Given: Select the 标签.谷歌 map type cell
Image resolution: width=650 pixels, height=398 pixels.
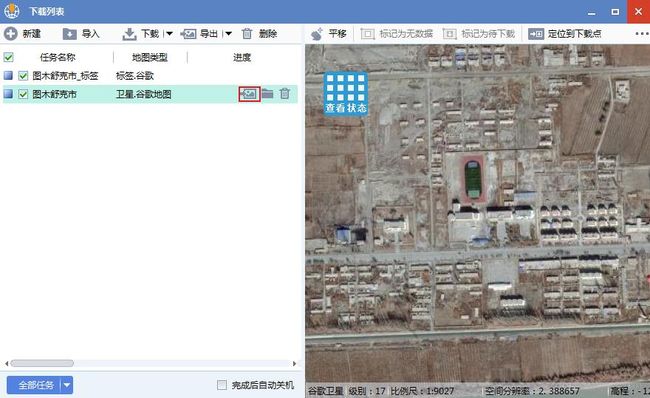Looking at the screenshot, I should [x=135, y=75].
